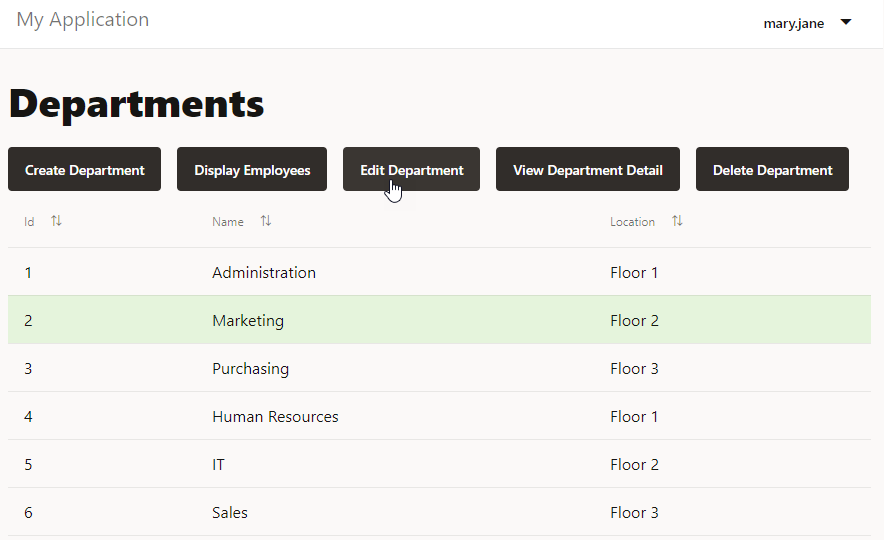Image resolution: width=884 pixels, height=540 pixels.
Task: Select the Administration row name
Action: click(264, 273)
